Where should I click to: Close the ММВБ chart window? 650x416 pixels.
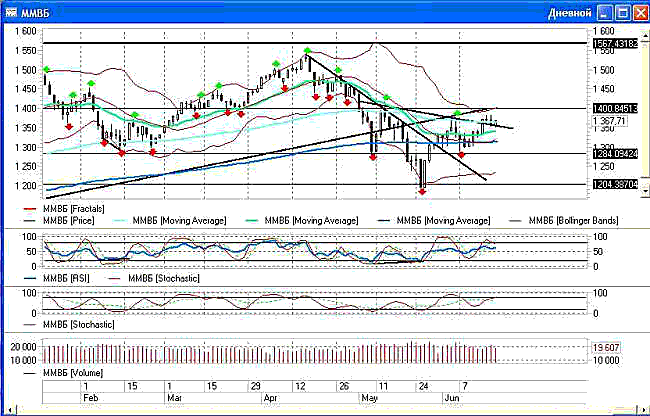(640, 13)
